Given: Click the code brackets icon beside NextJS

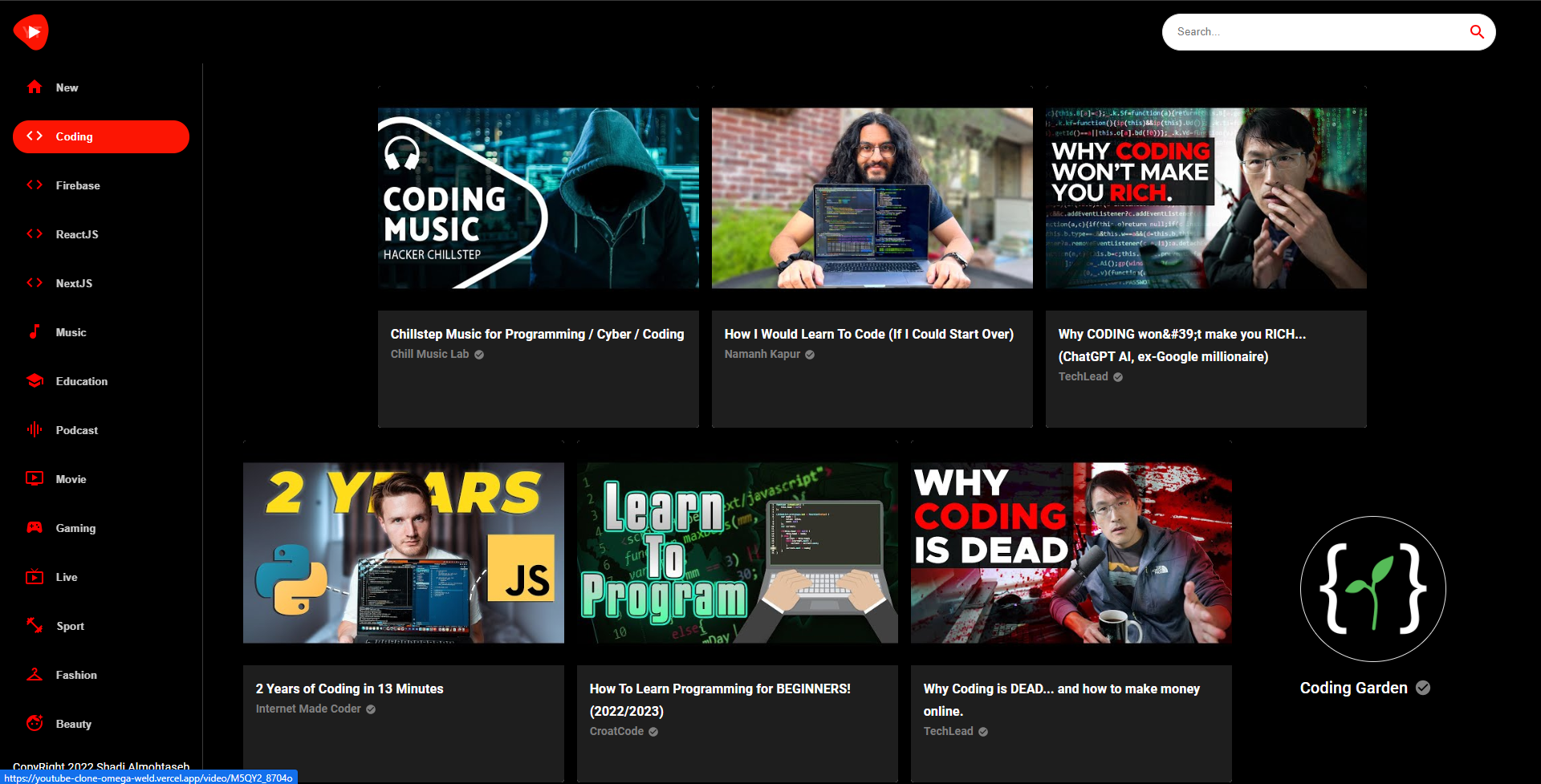Looking at the screenshot, I should 35,283.
